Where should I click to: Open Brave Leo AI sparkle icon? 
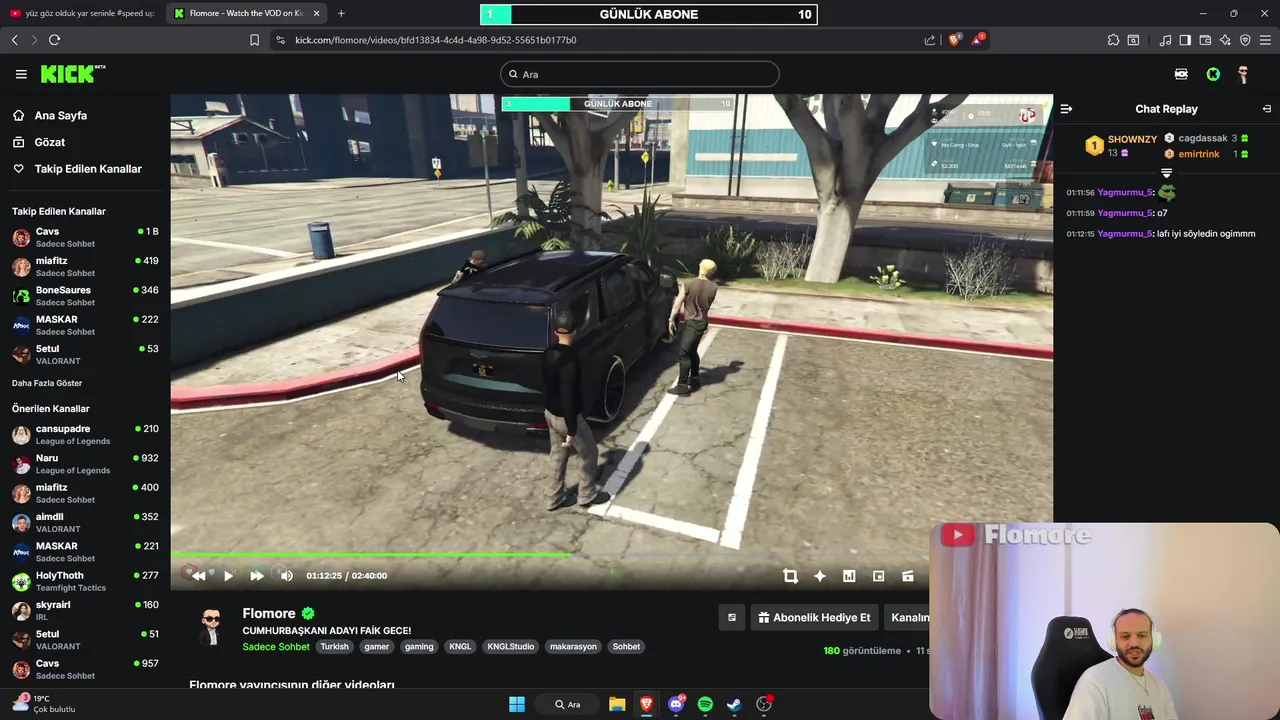point(1225,40)
